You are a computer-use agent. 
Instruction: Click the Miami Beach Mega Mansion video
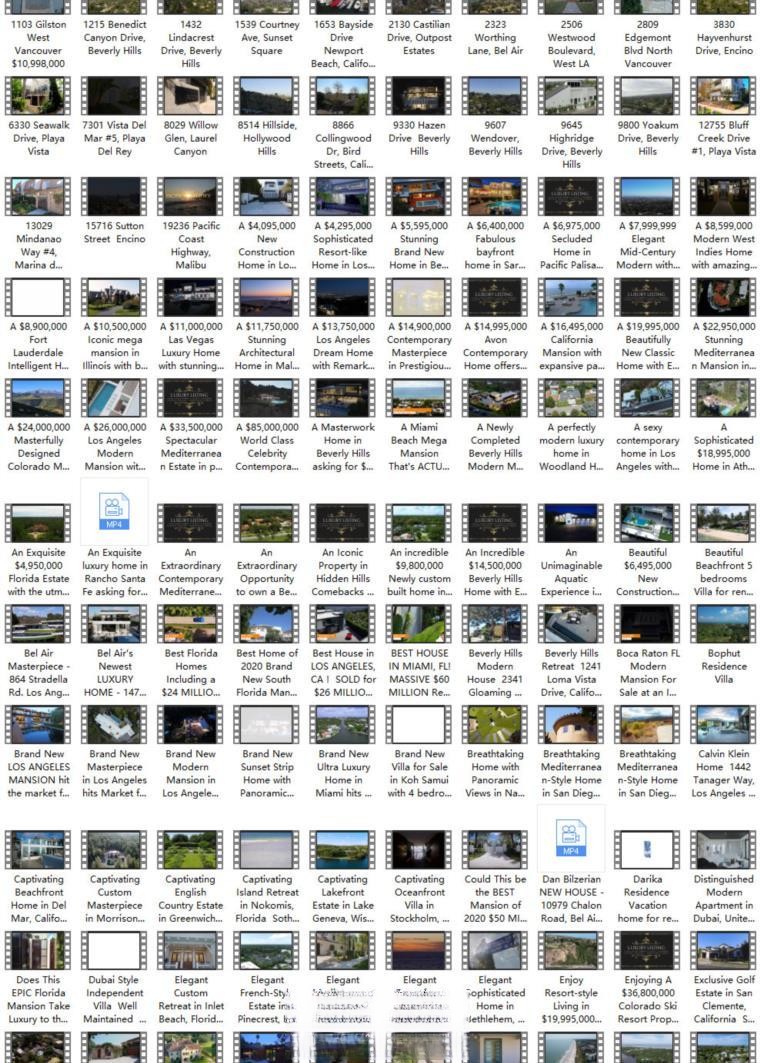click(419, 398)
